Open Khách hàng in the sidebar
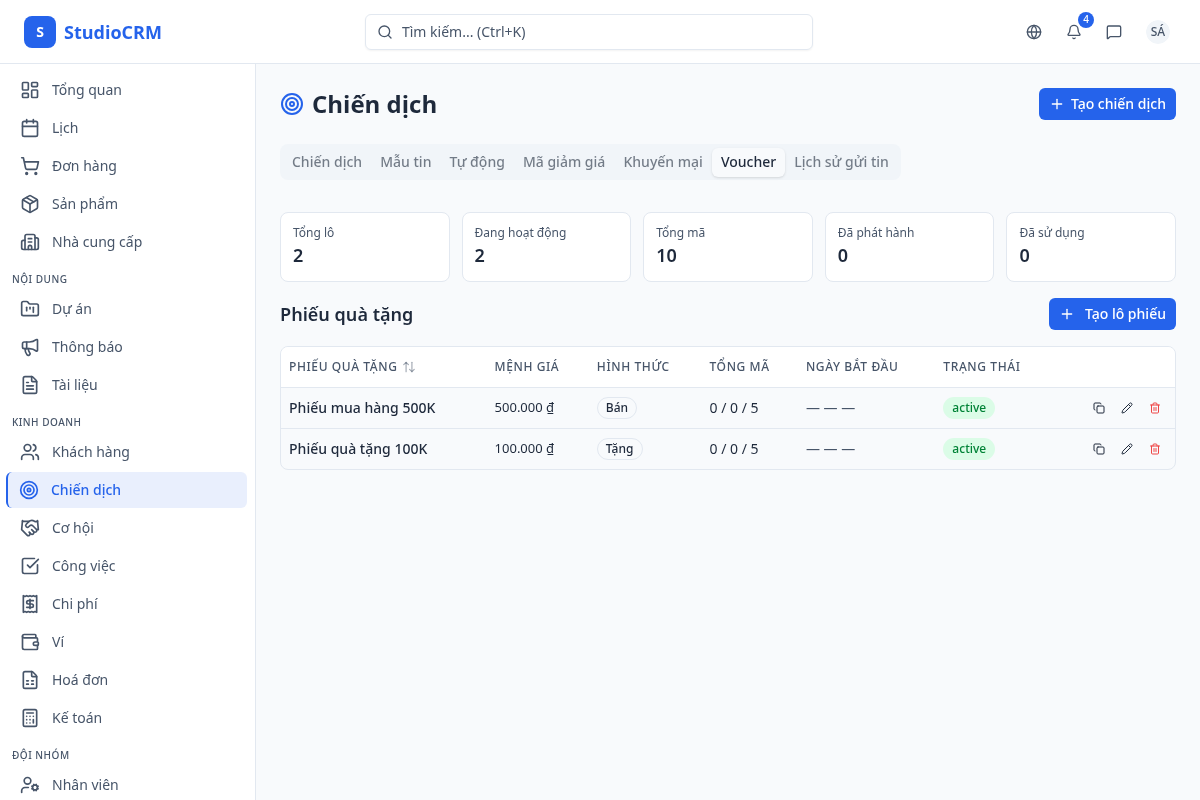Image resolution: width=1200 pixels, height=800 pixels. coord(91,452)
